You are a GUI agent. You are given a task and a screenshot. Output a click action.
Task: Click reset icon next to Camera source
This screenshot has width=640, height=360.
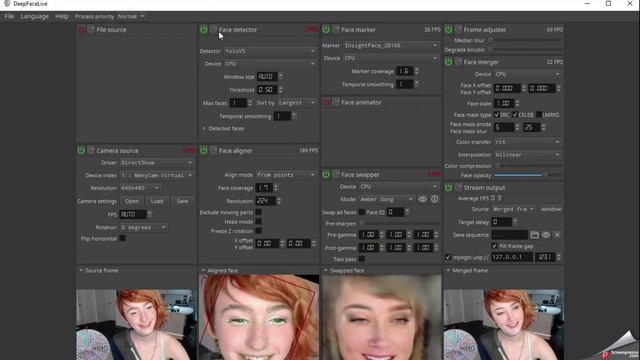(91, 151)
